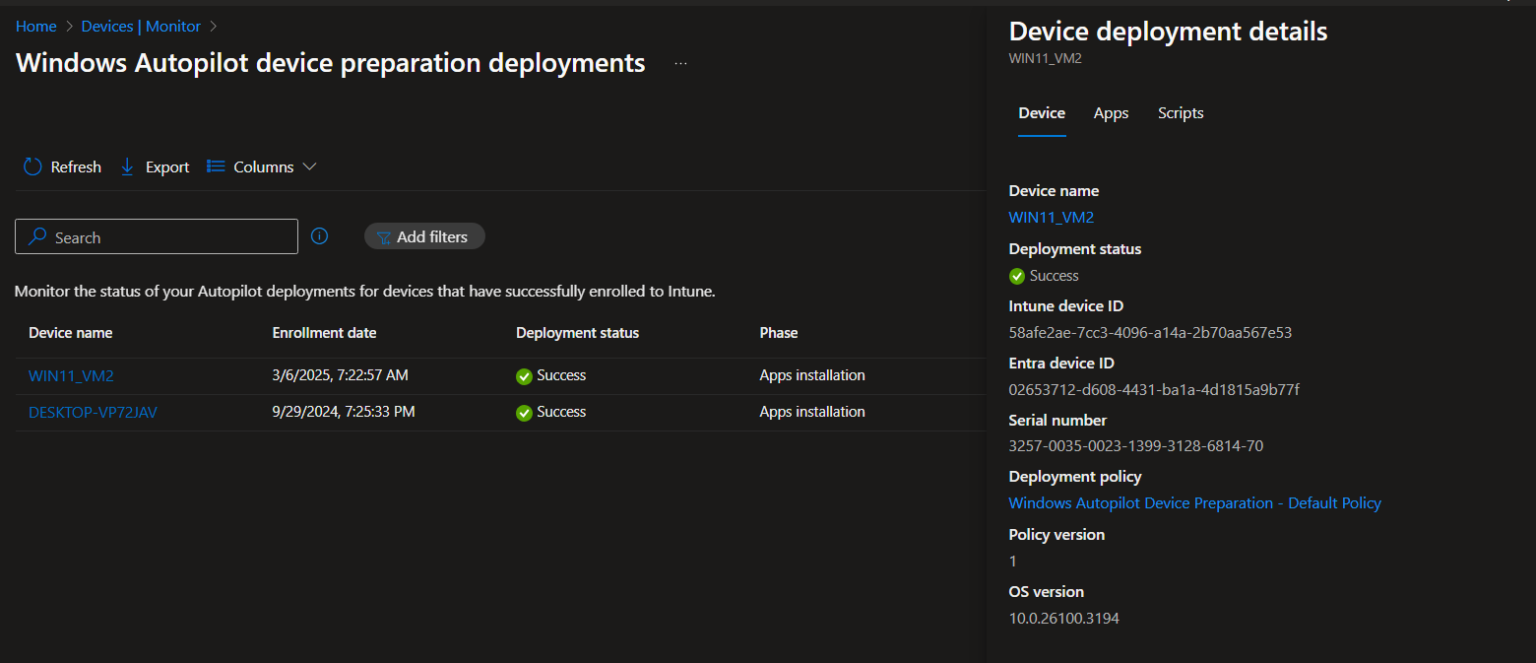Image resolution: width=1536 pixels, height=663 pixels.
Task: Click the Refresh icon to reload deployments
Action: pyautogui.click(x=31, y=166)
